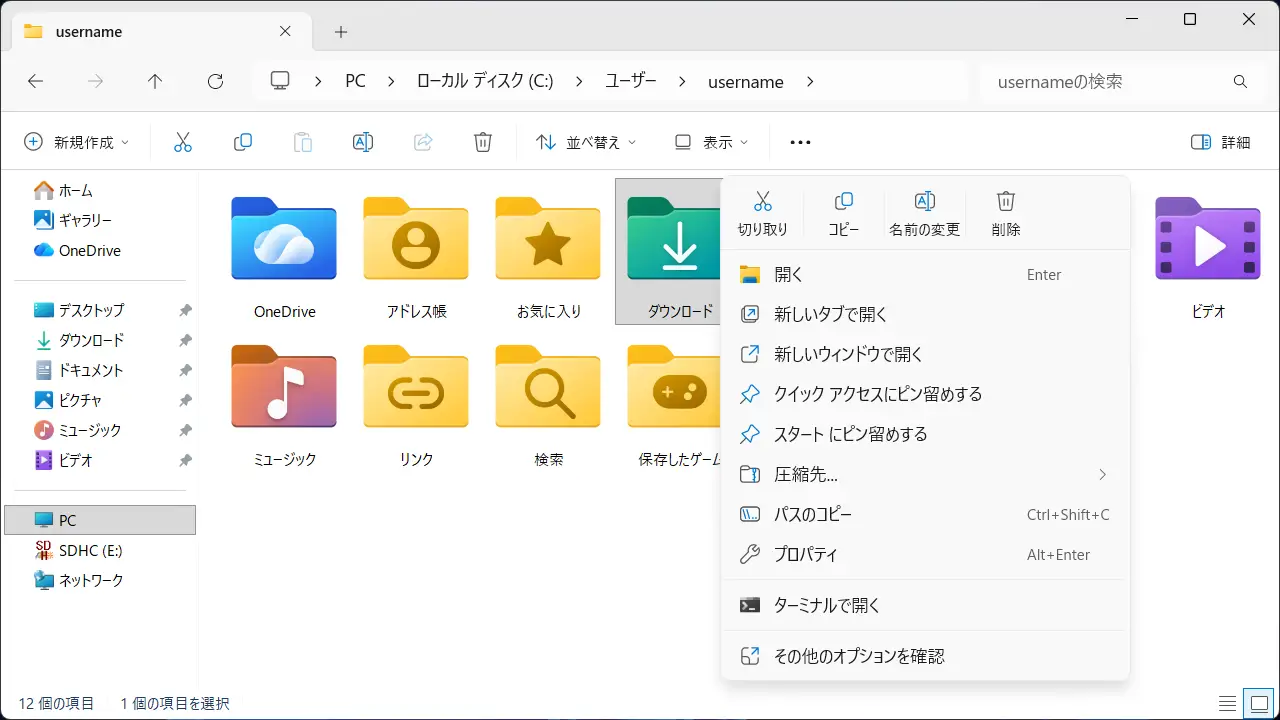
Task: Add a new tab with plus button
Action: [341, 32]
